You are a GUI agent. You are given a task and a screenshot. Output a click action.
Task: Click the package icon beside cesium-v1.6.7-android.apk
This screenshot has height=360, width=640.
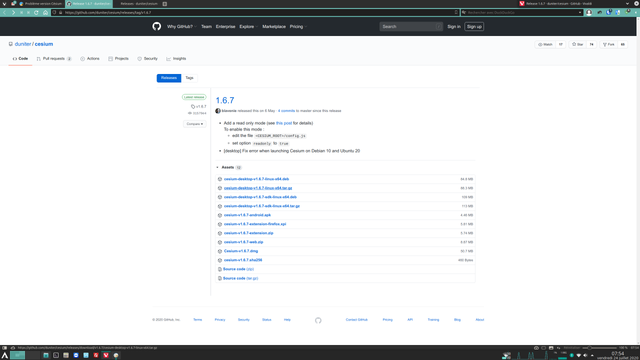220,215
